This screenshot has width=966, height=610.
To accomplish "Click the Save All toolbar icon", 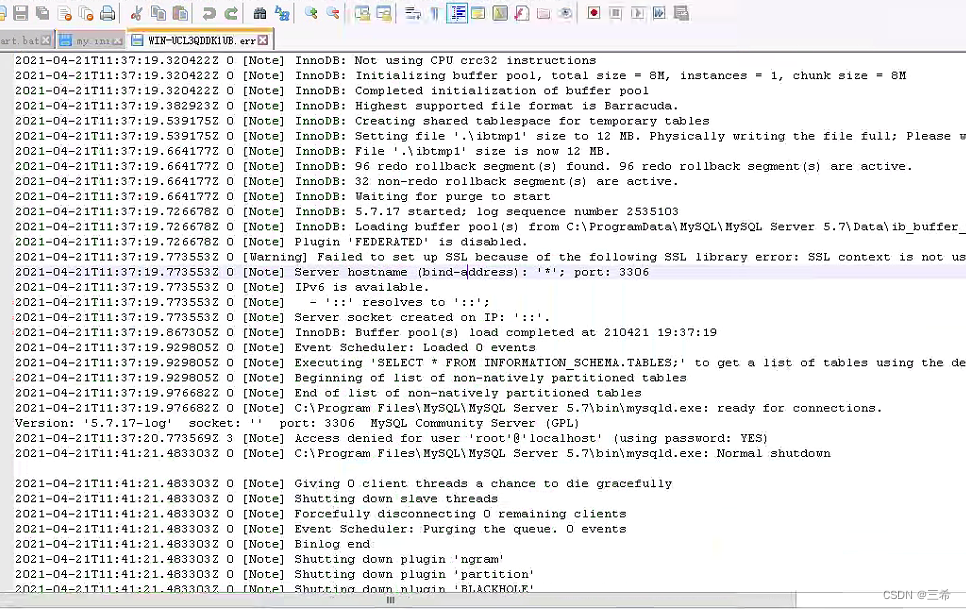I will click(x=43, y=13).
